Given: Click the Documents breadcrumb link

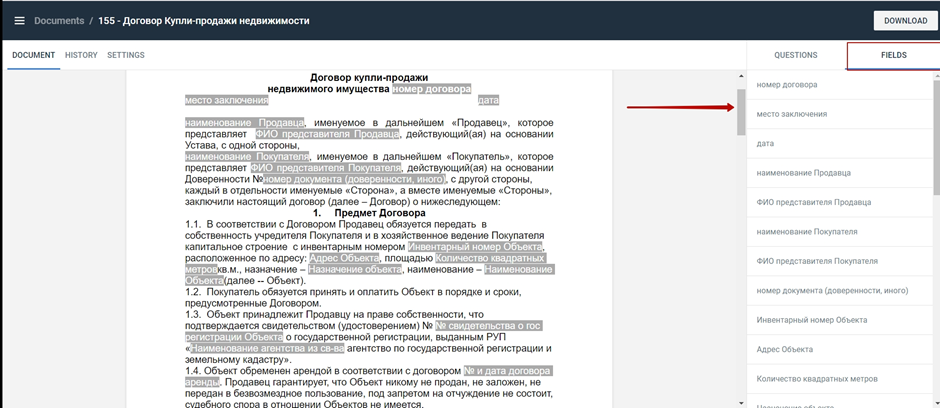Looking at the screenshot, I should 59,20.
